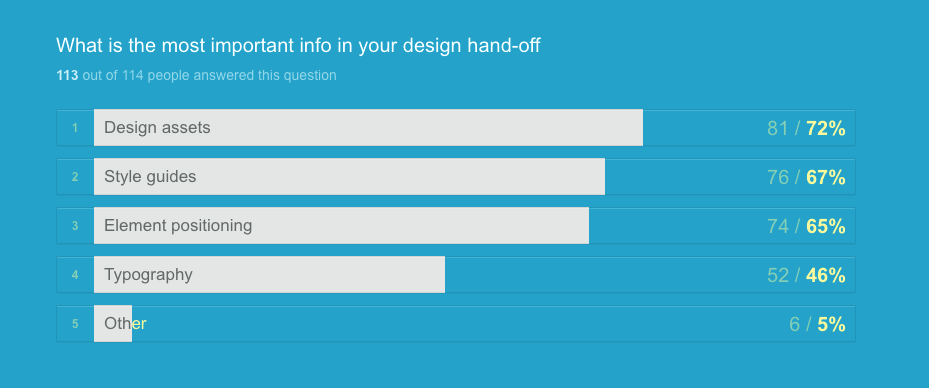Viewport: 929px width, 388px height.
Task: Select the Style guides bar
Action: click(x=349, y=177)
